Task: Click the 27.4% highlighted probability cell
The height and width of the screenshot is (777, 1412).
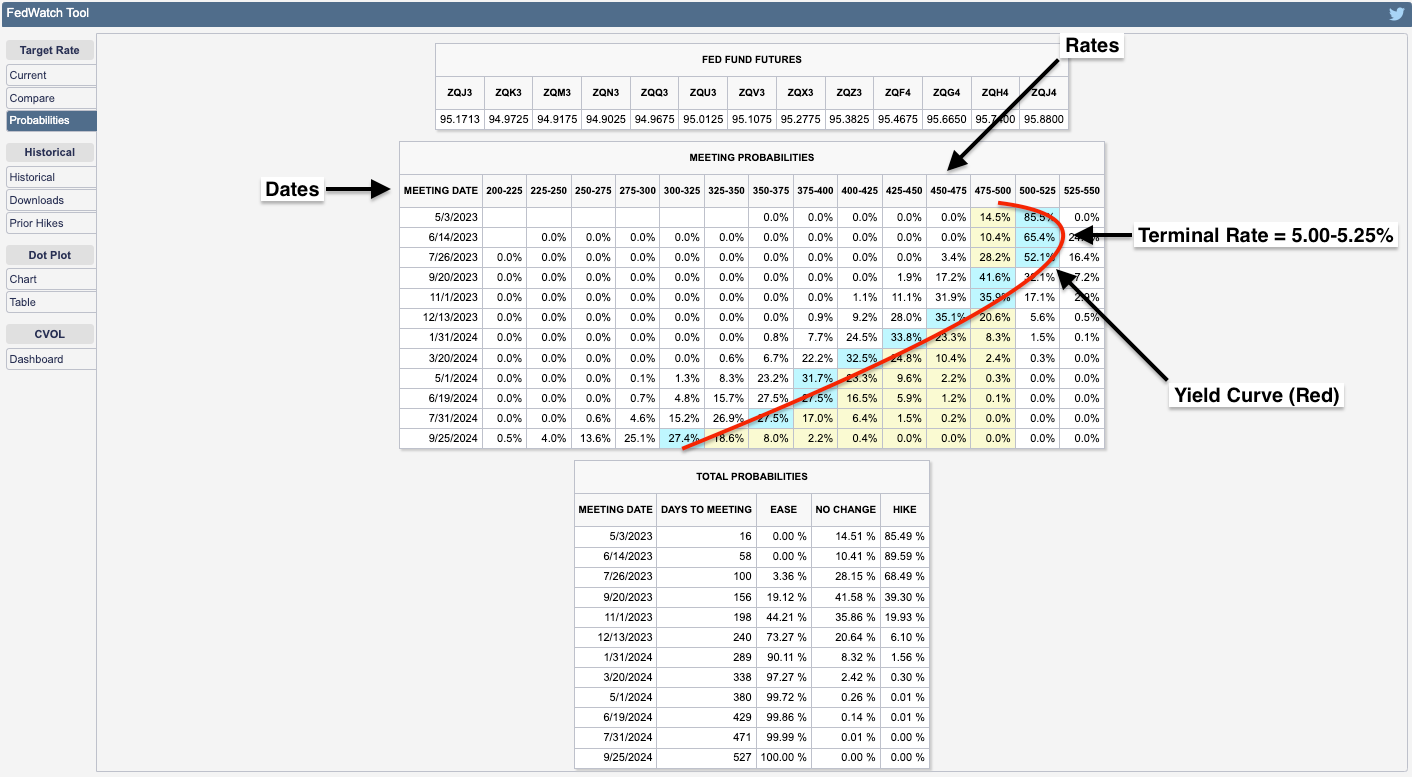Action: click(682, 438)
